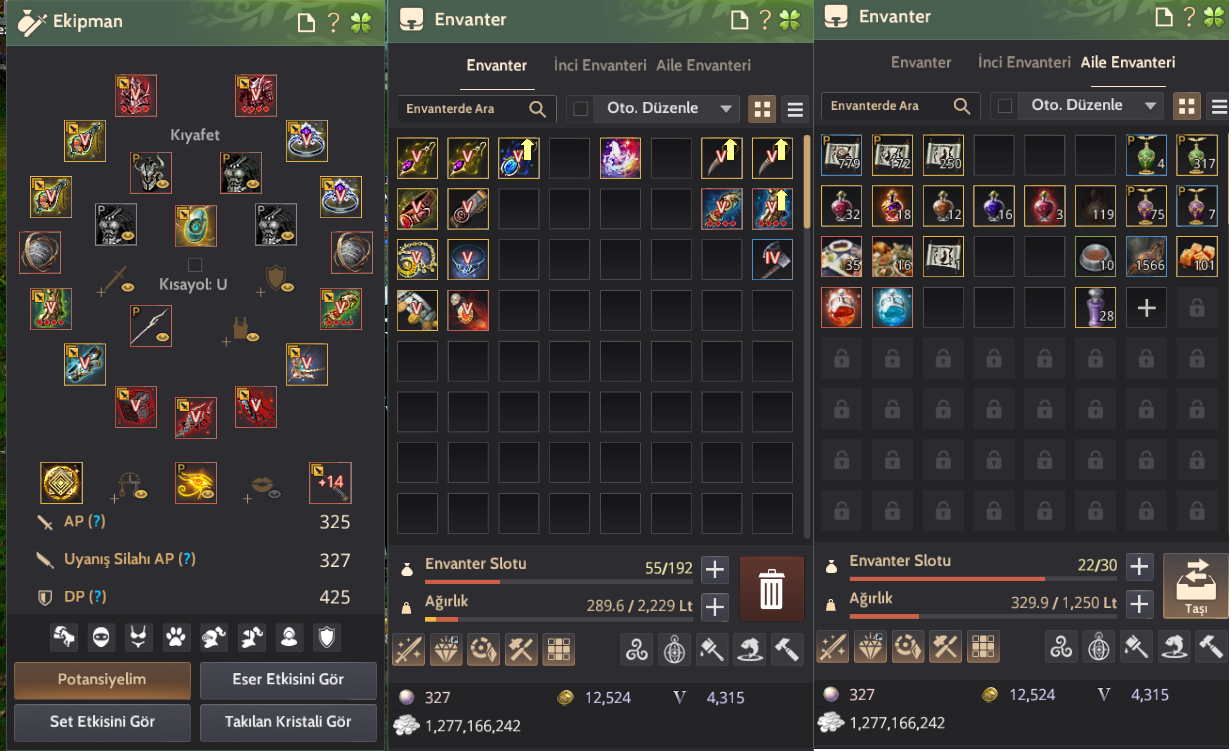Screen dimensions: 1231x751
Task: Click the paw pet icon under DP
Action: 175,636
